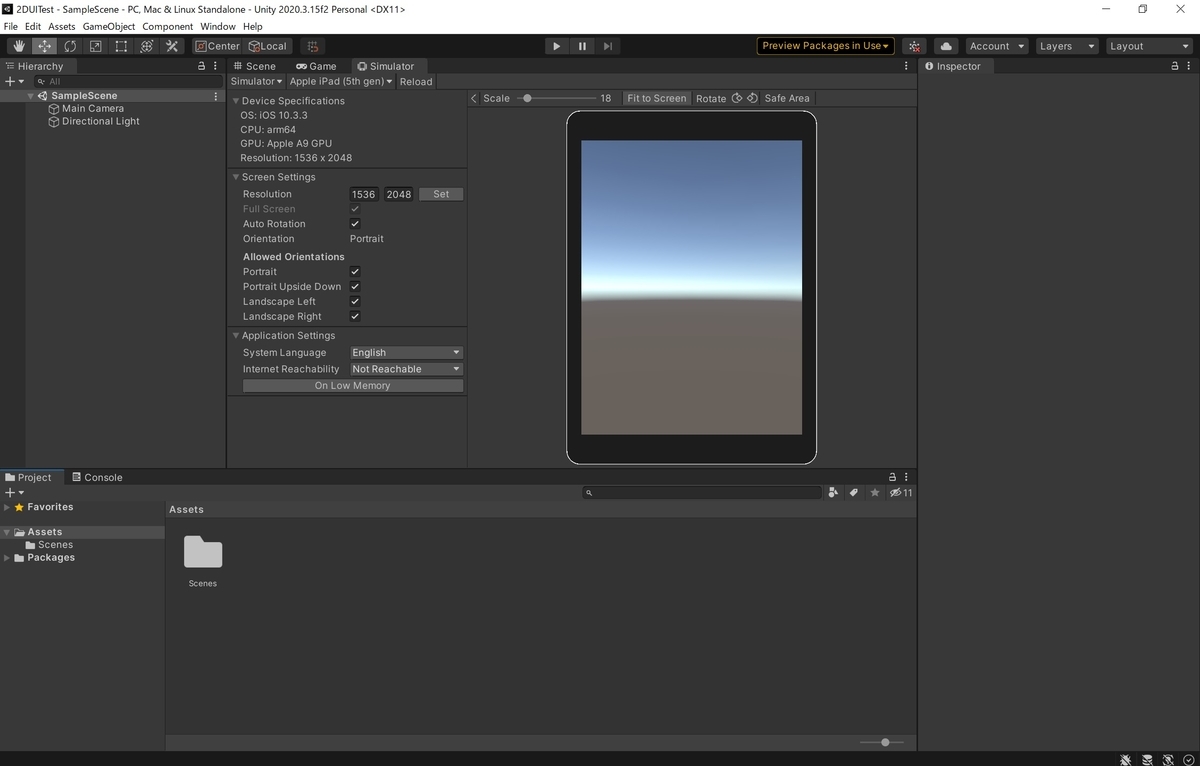Collapse the SampleScene tree node

click(31, 96)
